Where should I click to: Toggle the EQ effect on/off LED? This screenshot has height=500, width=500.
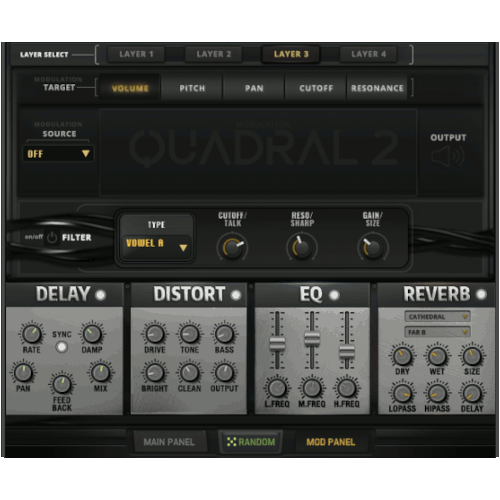click(x=334, y=295)
